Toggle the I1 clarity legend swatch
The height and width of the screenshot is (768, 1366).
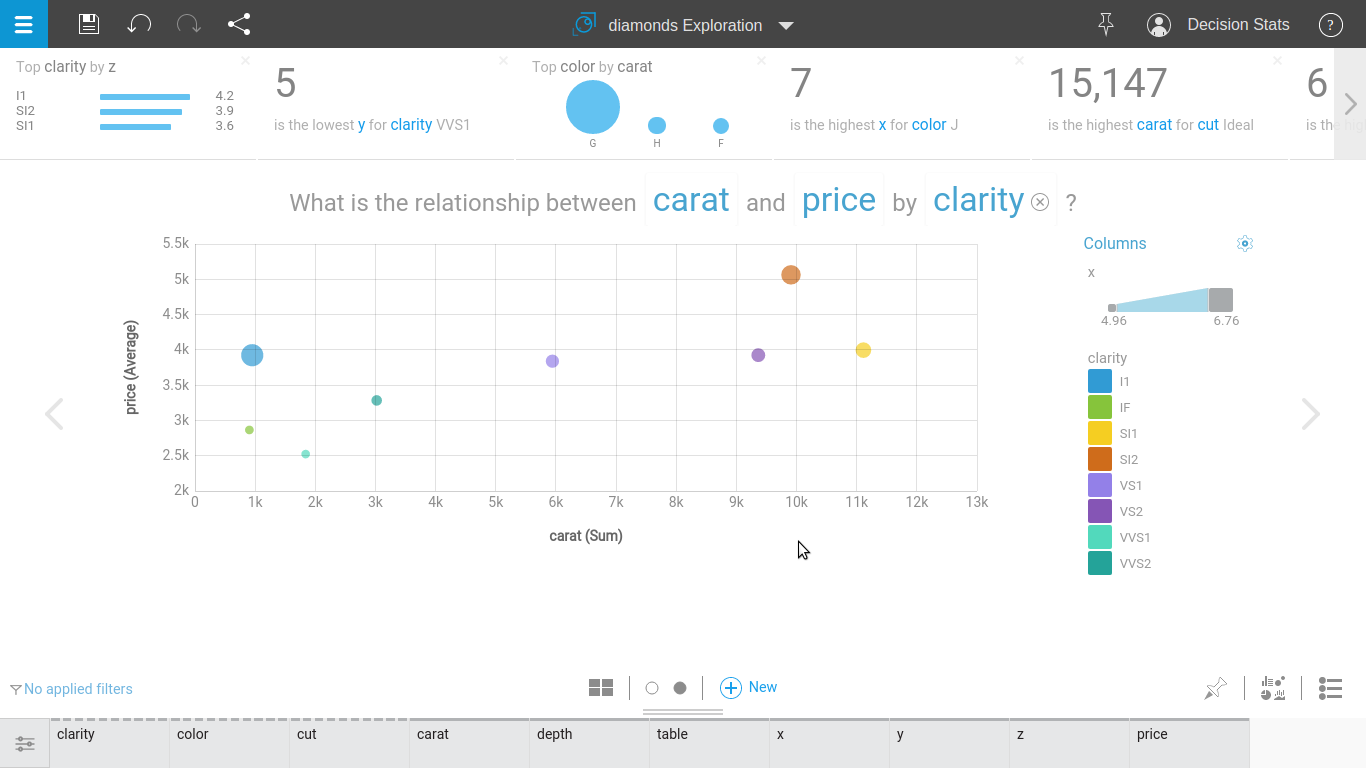(x=1100, y=382)
